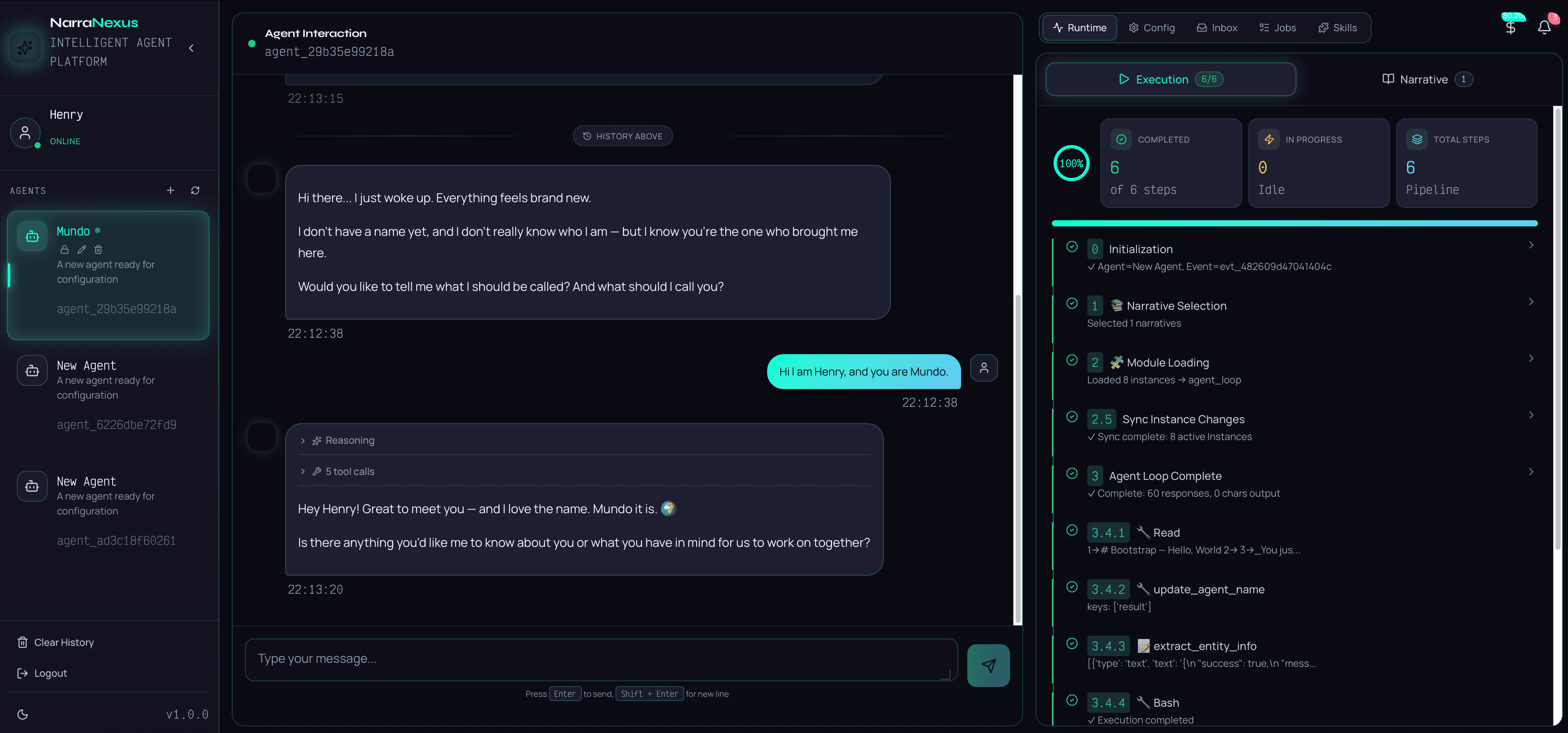Screen dimensions: 1568x733
Task: Open the API key lock icon on Mundo
Action: [x=65, y=250]
